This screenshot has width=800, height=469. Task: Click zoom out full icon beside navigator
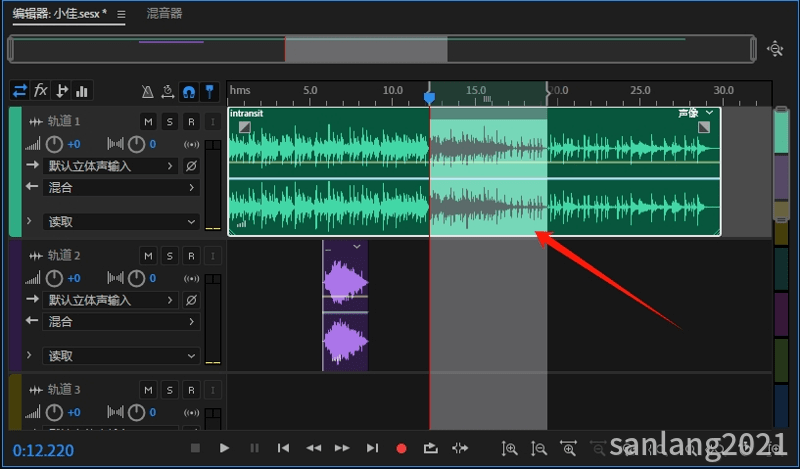pos(775,49)
